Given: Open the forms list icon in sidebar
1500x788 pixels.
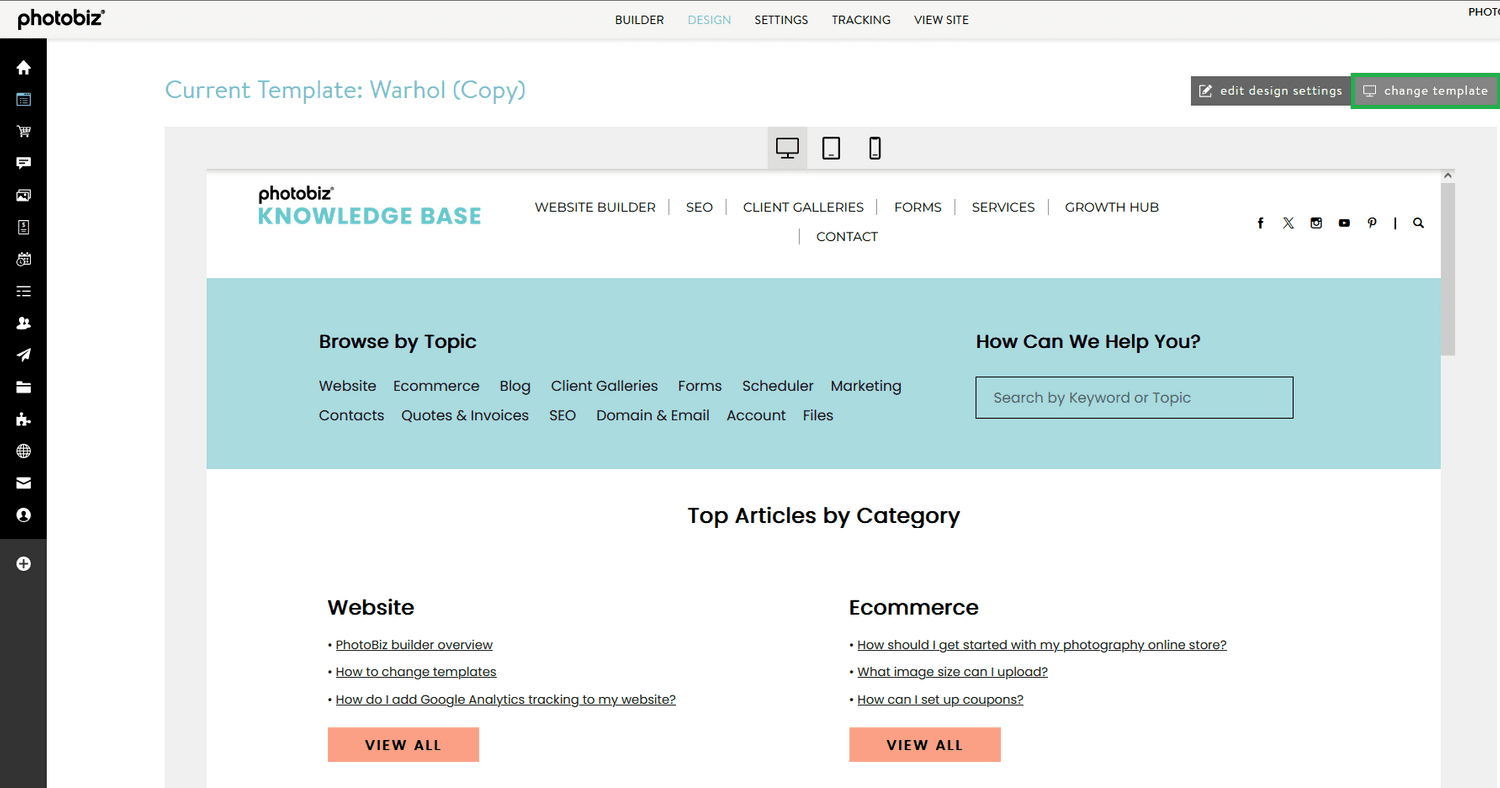Looking at the screenshot, I should pos(23,291).
